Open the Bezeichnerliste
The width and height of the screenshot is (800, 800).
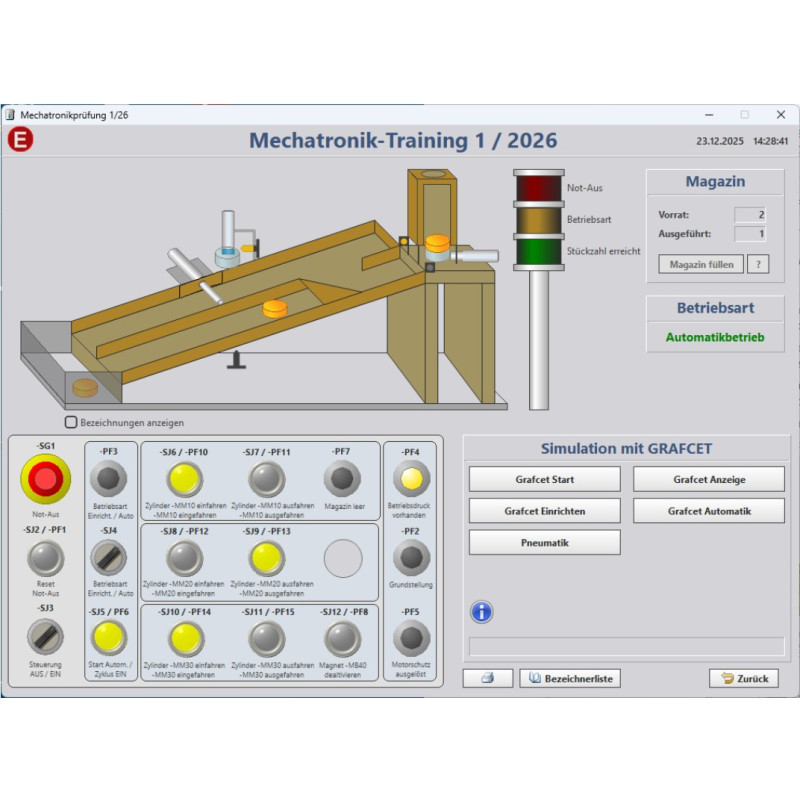(570, 678)
